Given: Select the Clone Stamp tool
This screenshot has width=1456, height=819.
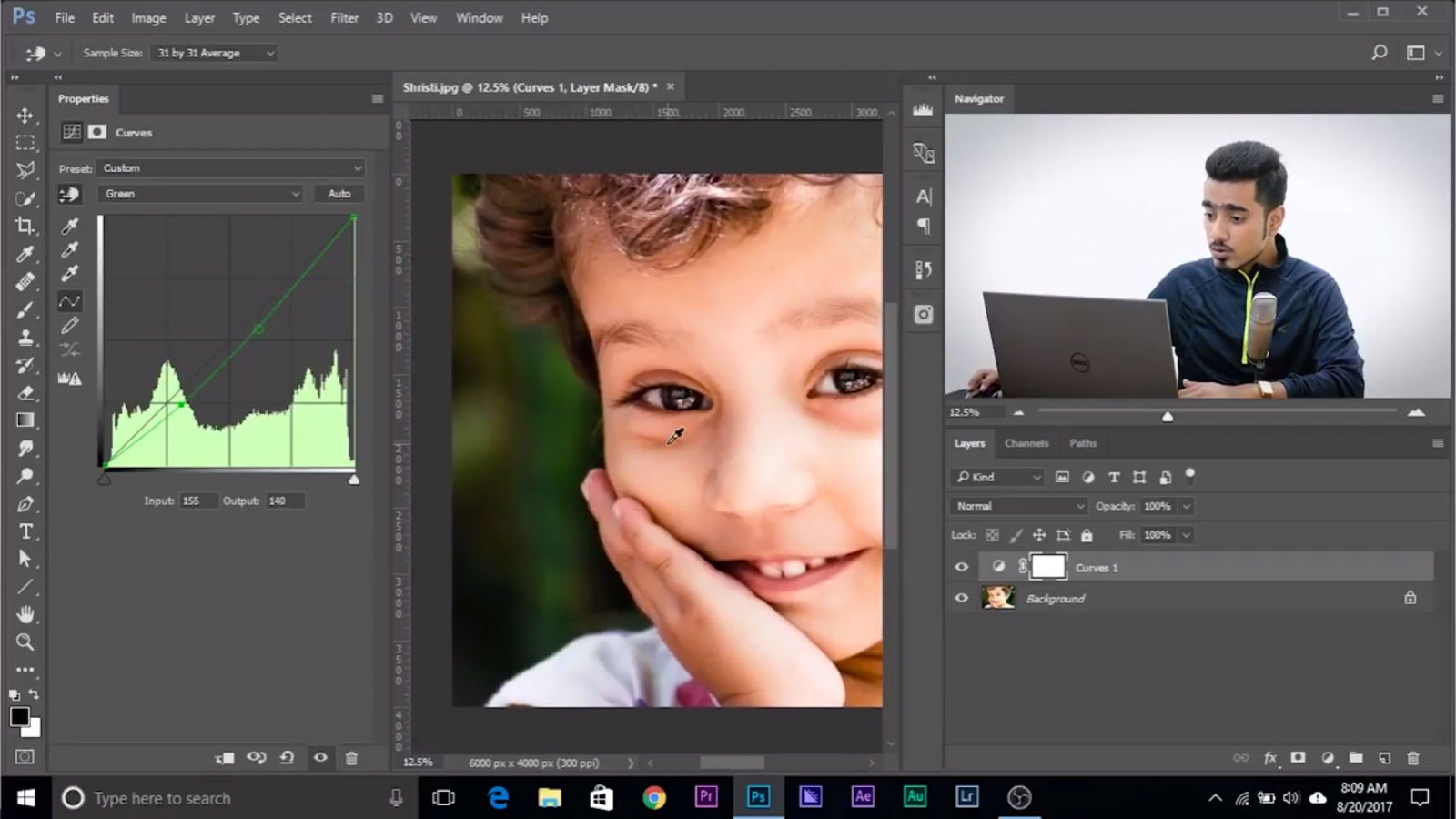Looking at the screenshot, I should 25,338.
